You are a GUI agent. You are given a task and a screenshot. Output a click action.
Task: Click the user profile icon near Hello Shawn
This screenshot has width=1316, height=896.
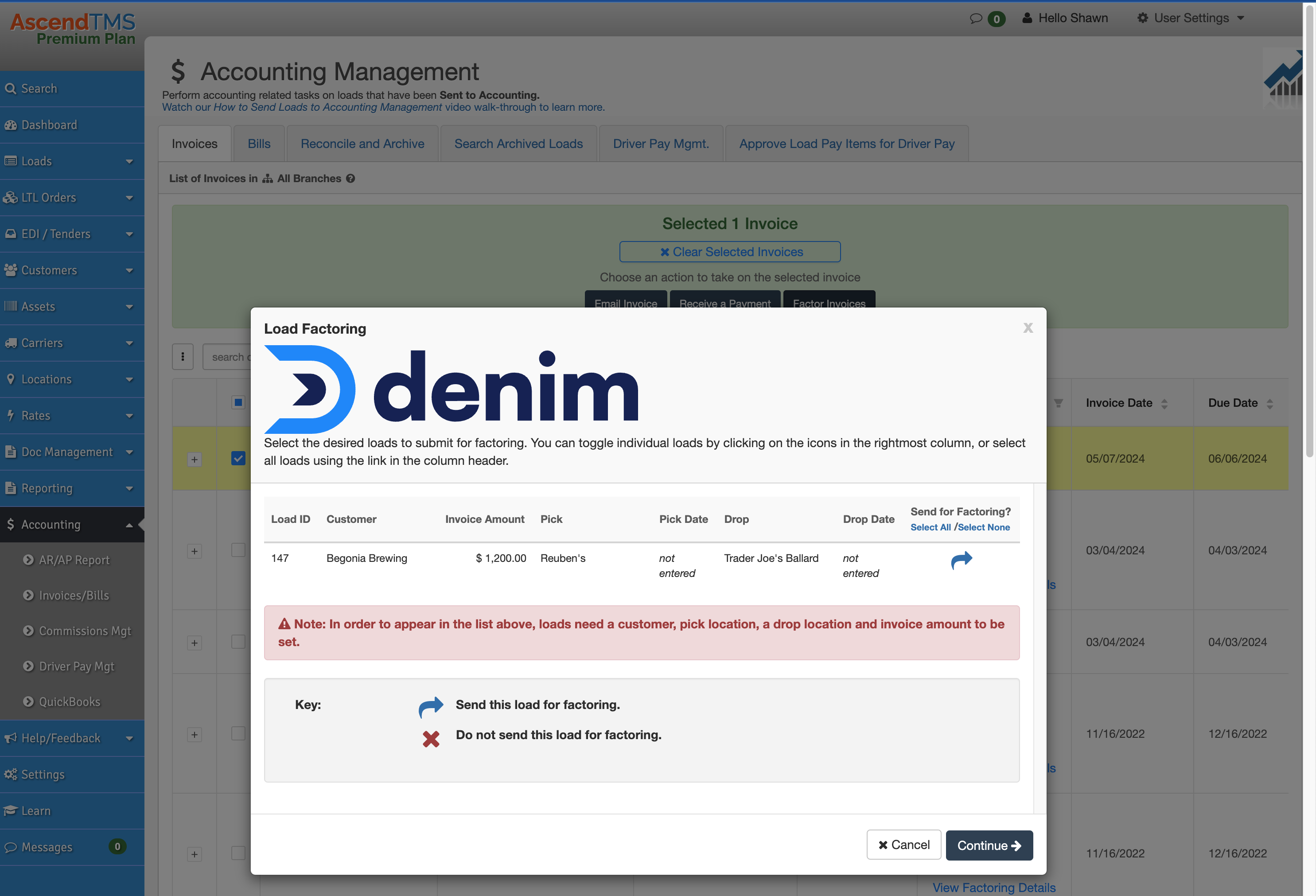tap(1027, 18)
